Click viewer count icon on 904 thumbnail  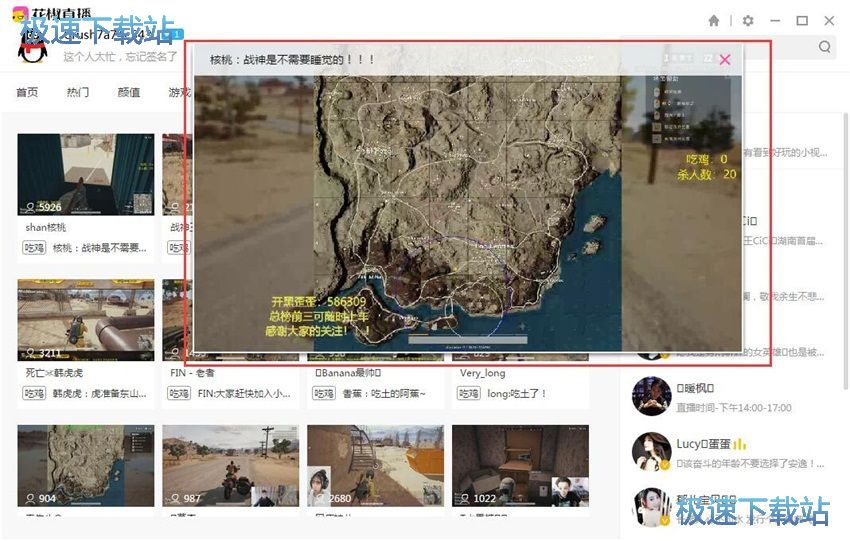tap(30, 498)
